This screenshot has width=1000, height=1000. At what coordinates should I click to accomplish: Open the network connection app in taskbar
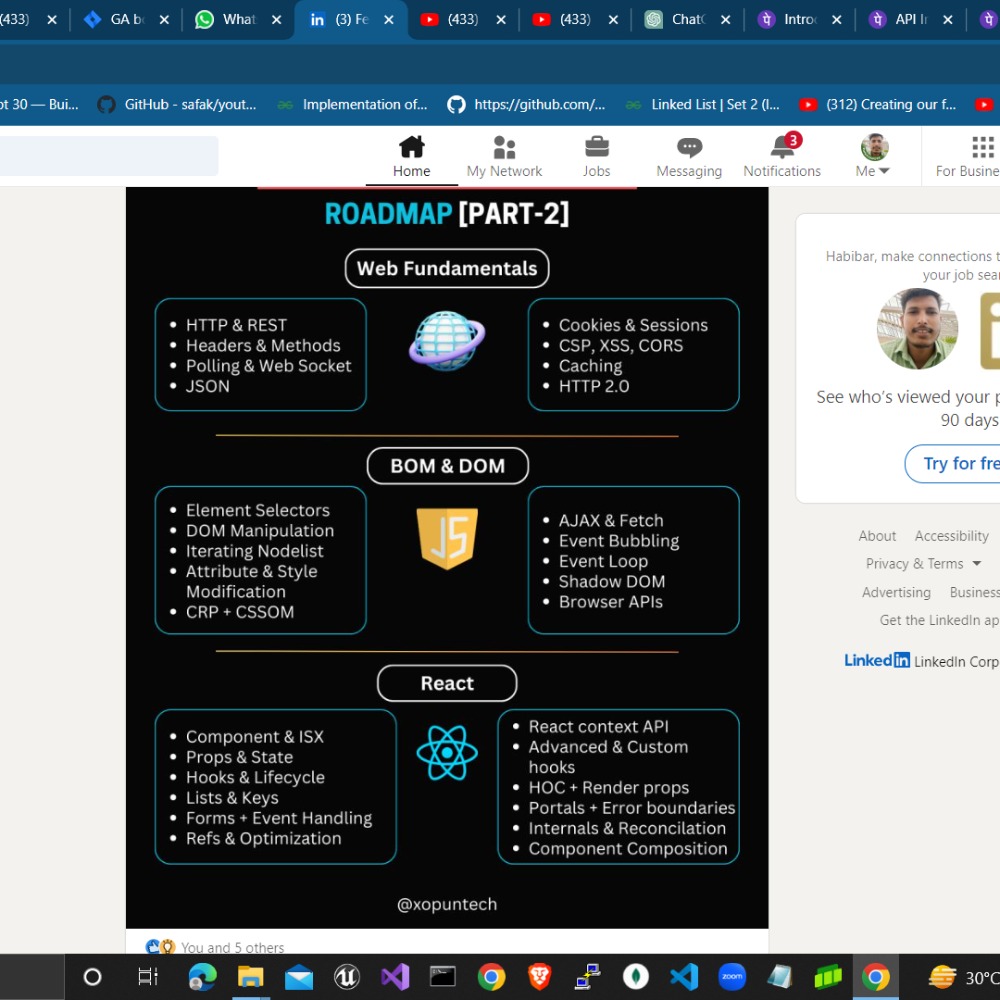[x=587, y=976]
